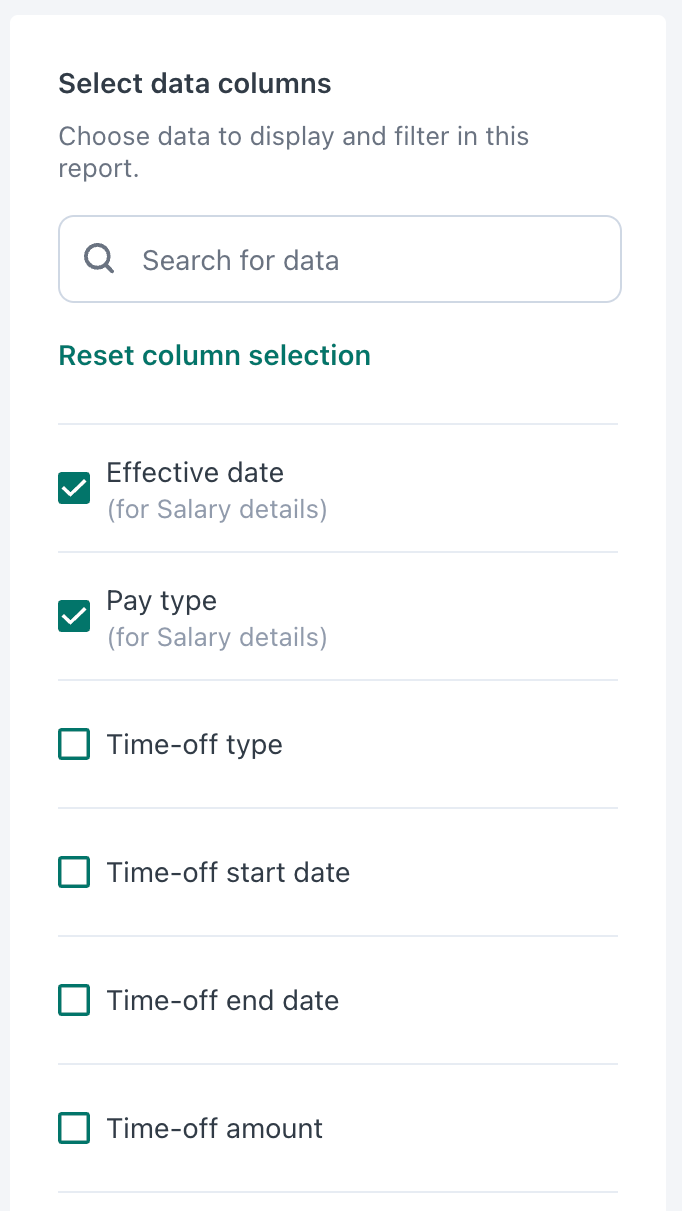This screenshot has height=1211, width=682.
Task: Click the magnifying glass search icon
Action: pyautogui.click(x=99, y=259)
